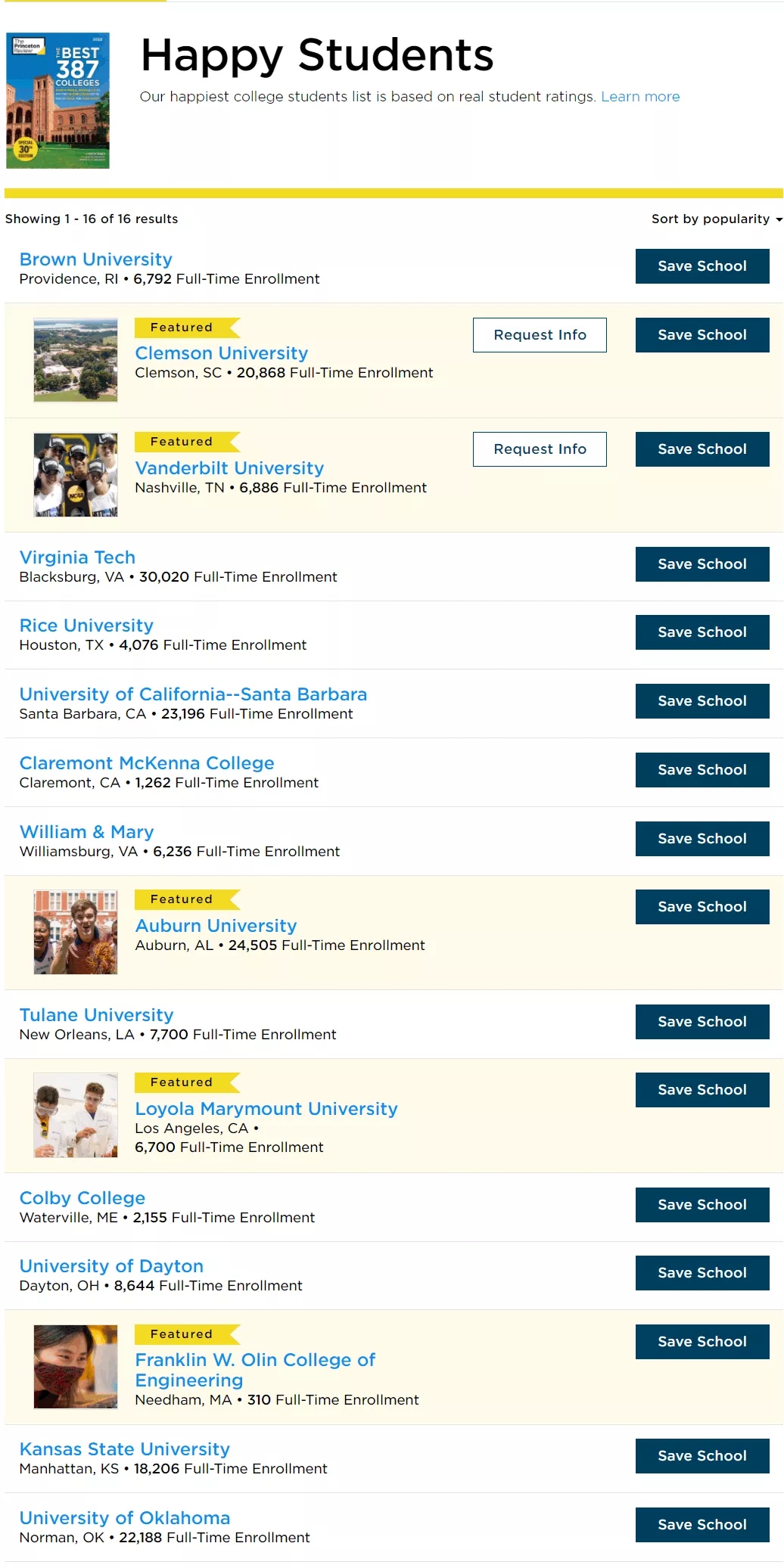Save Brown University to your schools
The height and width of the screenshot is (1568, 784).
tap(702, 266)
